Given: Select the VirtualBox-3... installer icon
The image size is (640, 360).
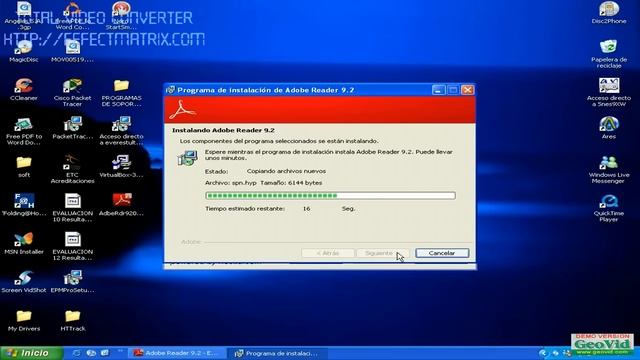Looking at the screenshot, I should point(121,166).
